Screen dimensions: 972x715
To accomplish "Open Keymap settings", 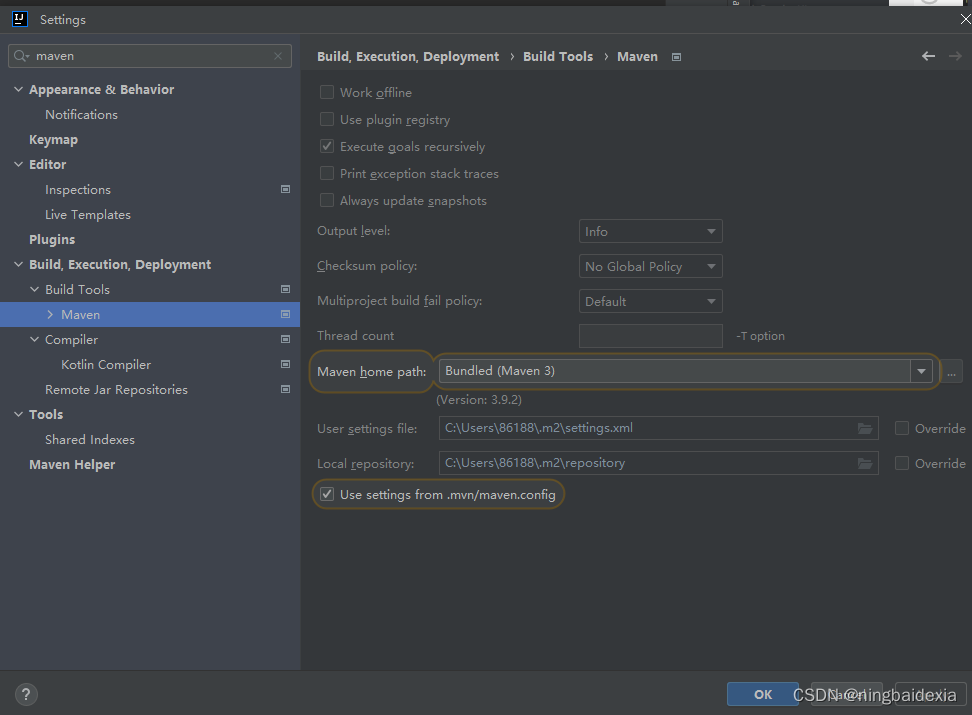I will (x=53, y=140).
